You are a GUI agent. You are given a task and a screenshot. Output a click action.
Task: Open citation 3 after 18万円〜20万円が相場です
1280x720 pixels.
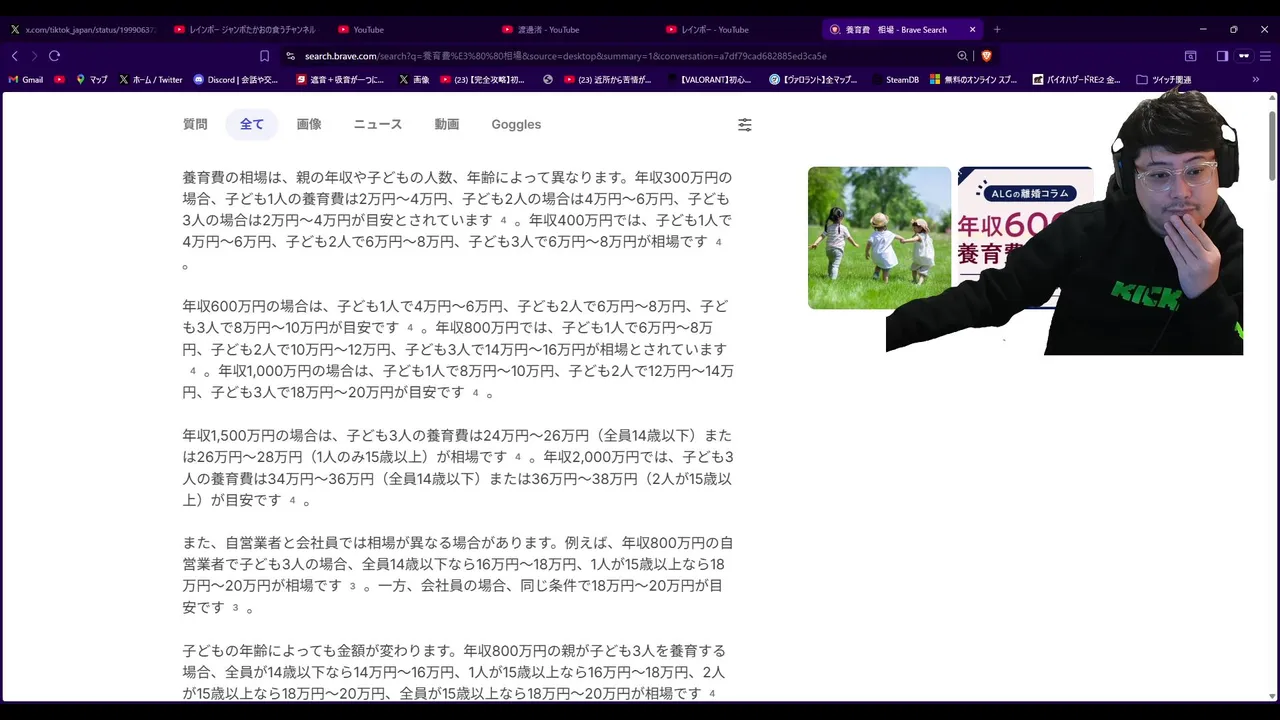pyautogui.click(x=352, y=587)
